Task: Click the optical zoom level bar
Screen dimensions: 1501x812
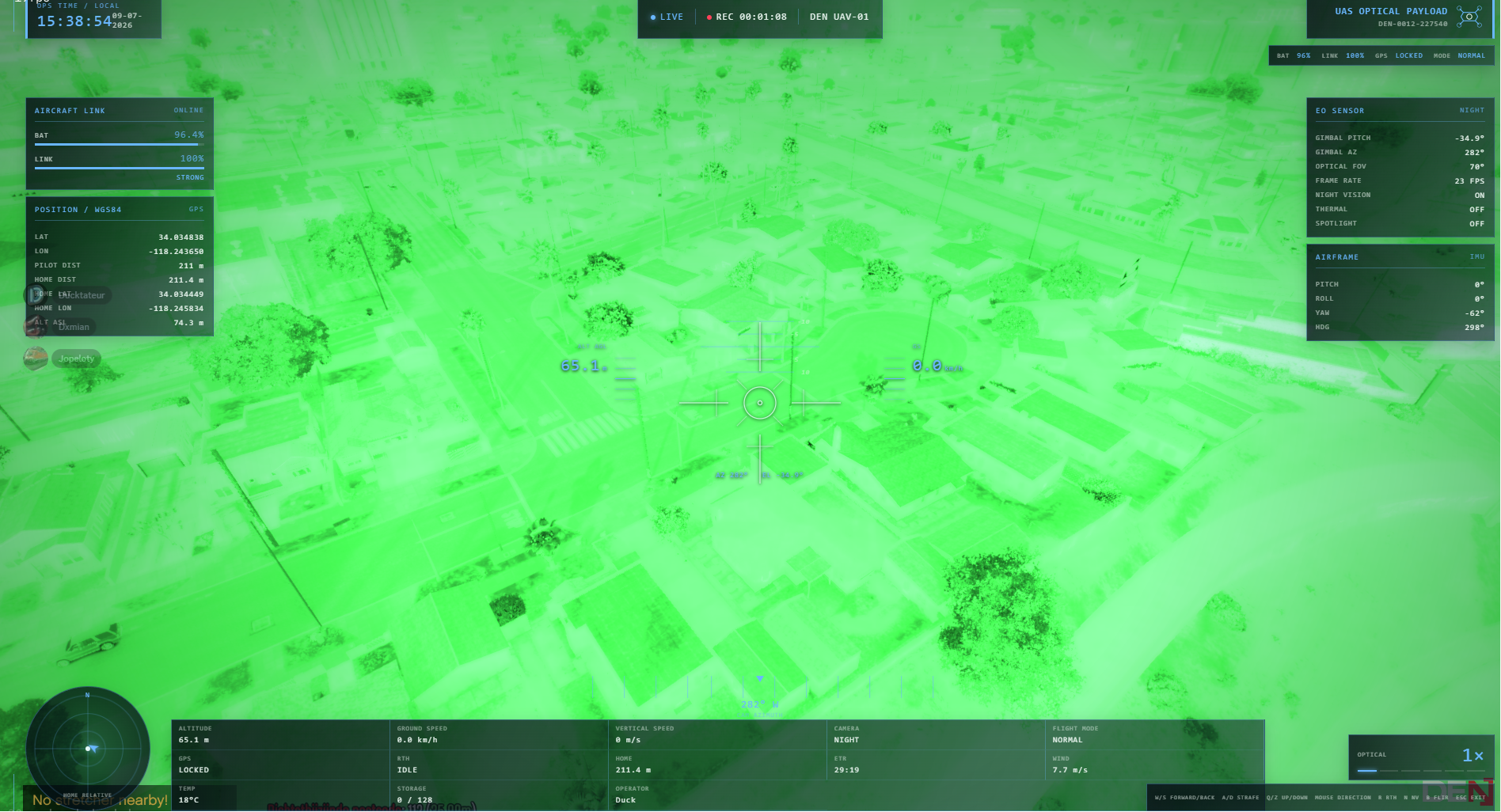Action: (x=1420, y=771)
